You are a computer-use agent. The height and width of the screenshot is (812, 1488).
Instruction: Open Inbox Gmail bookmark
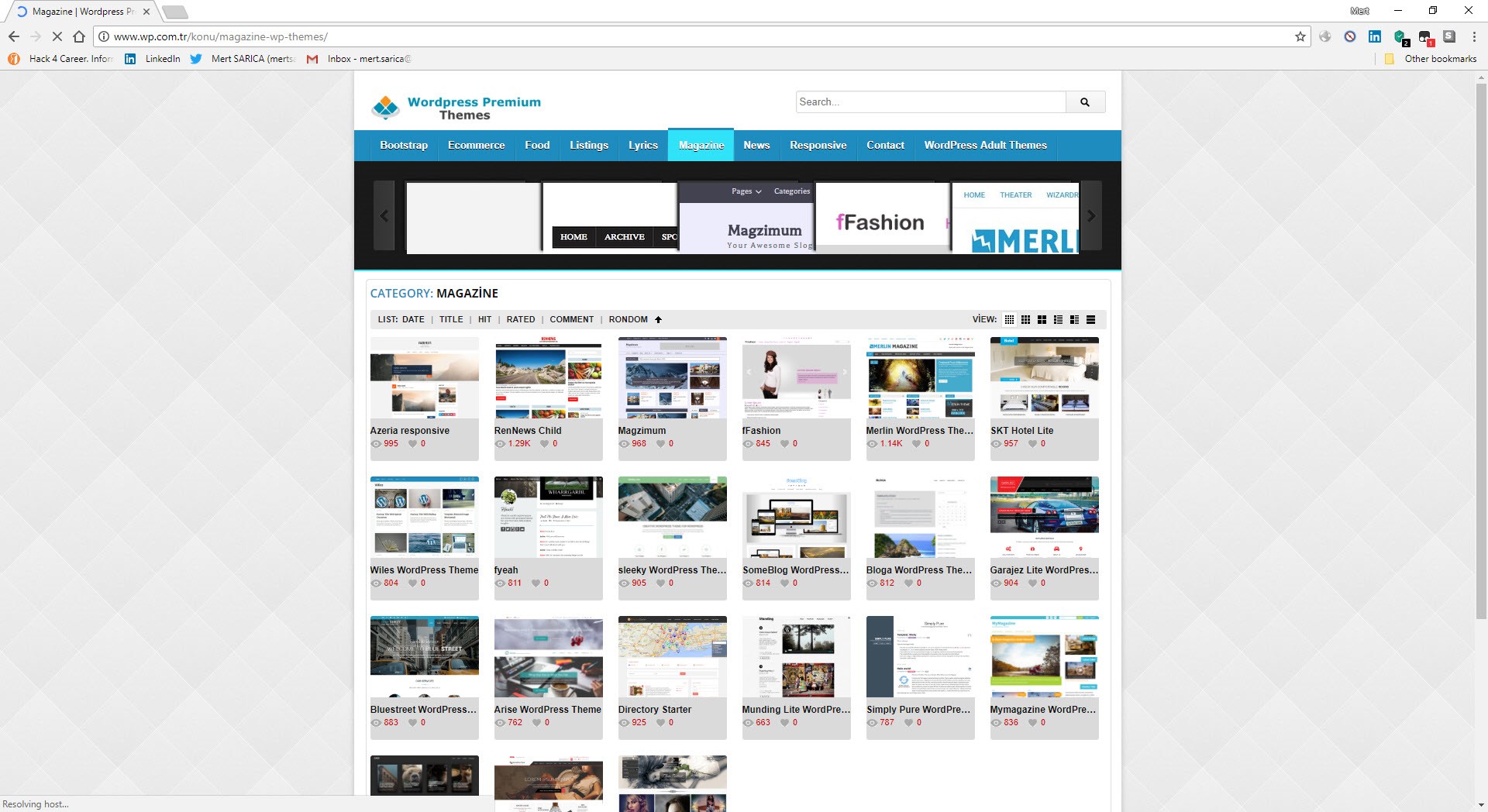[359, 59]
